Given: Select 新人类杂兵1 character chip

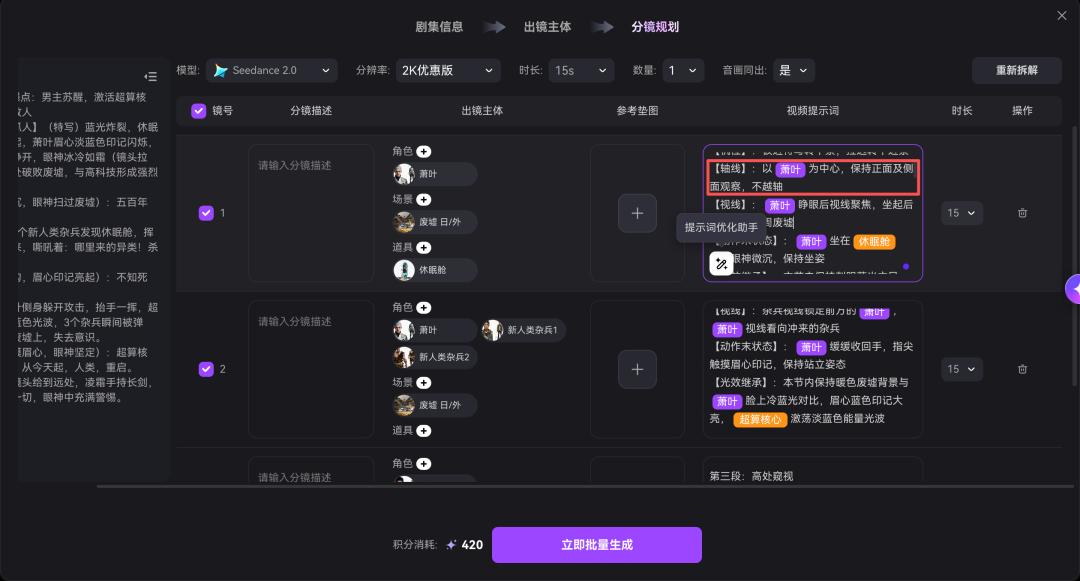Looking at the screenshot, I should (x=523, y=330).
